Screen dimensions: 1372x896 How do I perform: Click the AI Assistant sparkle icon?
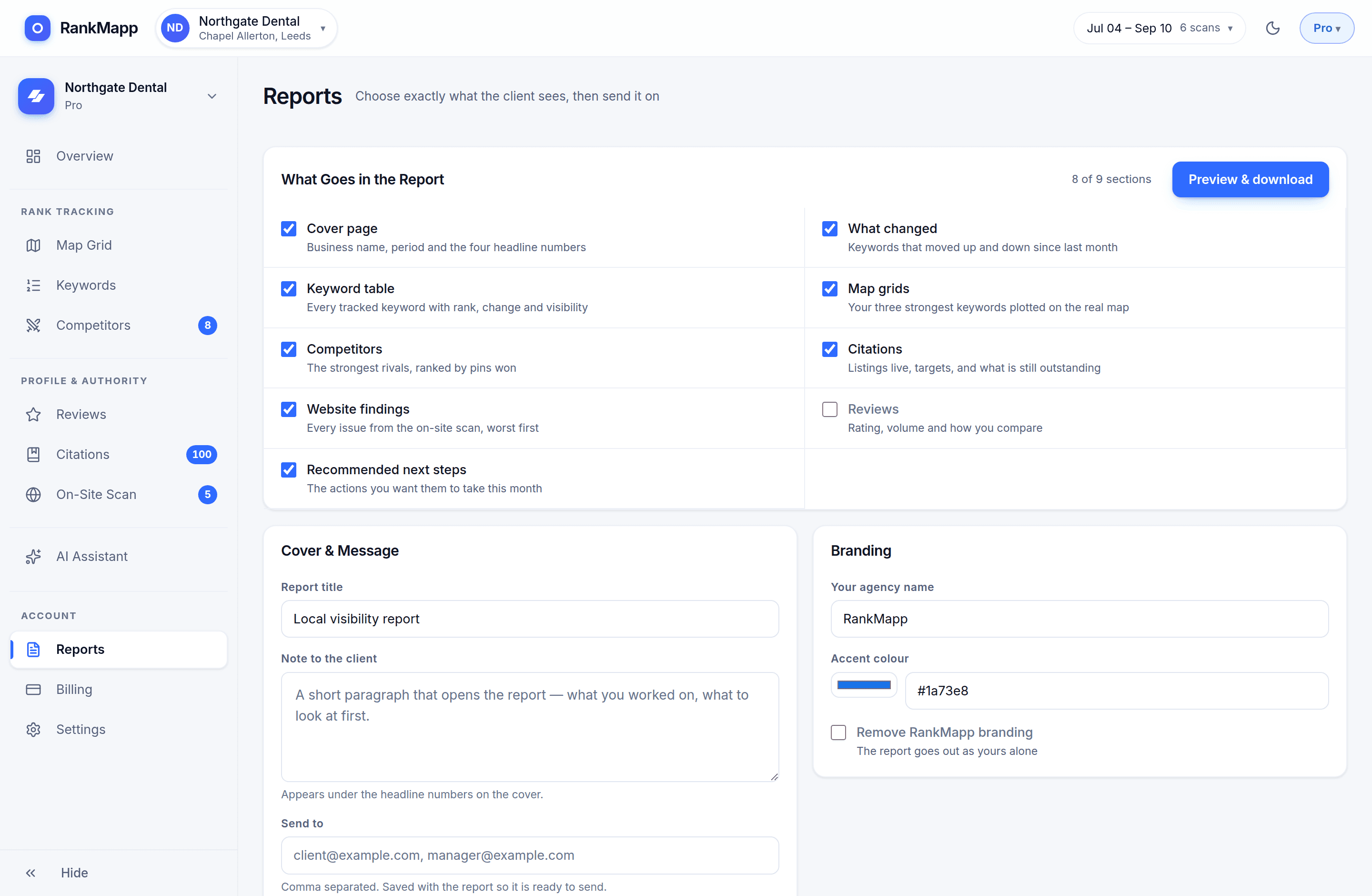coord(33,556)
